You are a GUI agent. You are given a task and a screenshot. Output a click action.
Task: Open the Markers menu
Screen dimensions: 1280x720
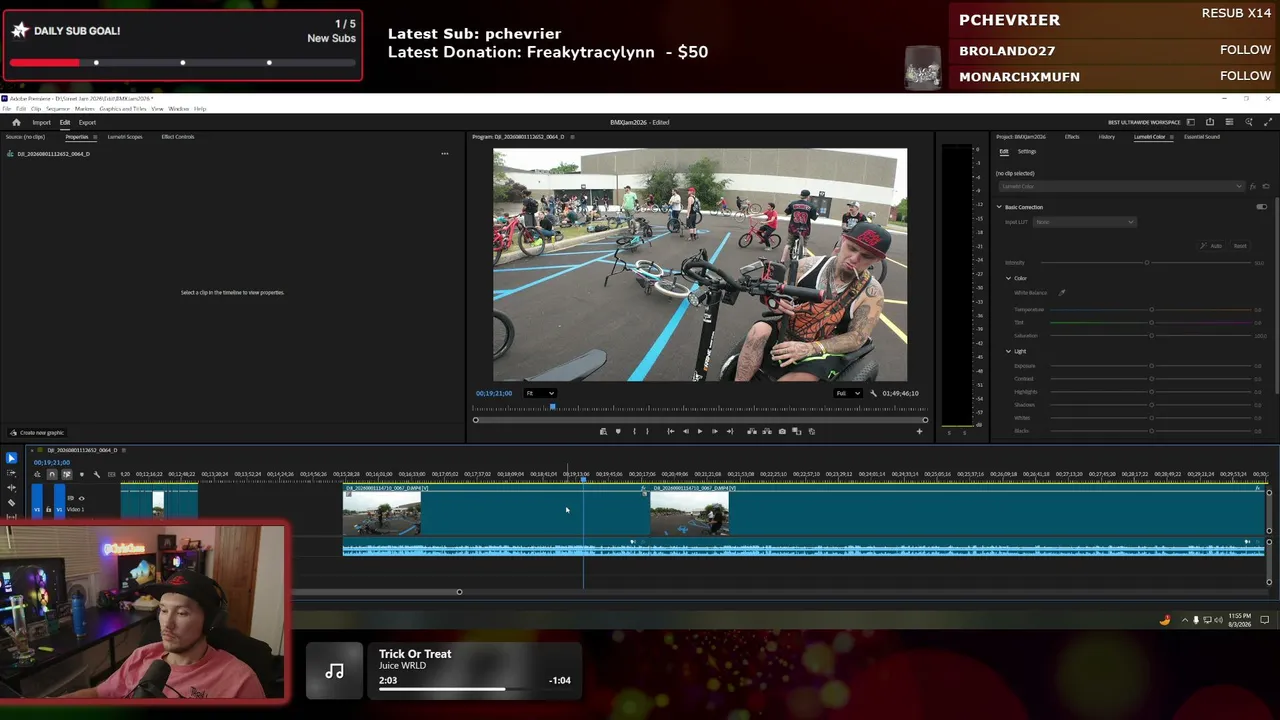point(85,109)
